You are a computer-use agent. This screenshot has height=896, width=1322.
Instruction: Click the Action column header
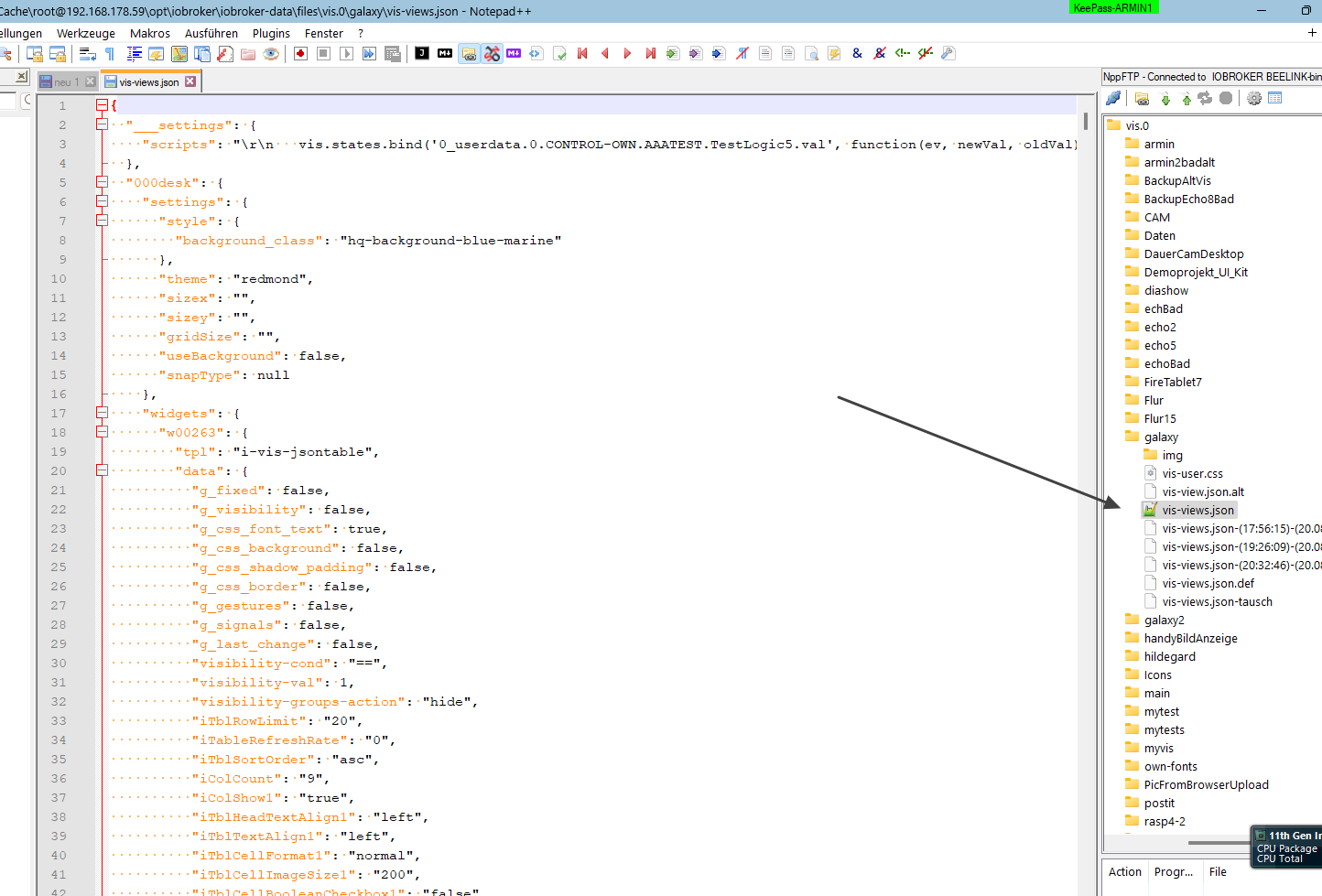[1125, 871]
